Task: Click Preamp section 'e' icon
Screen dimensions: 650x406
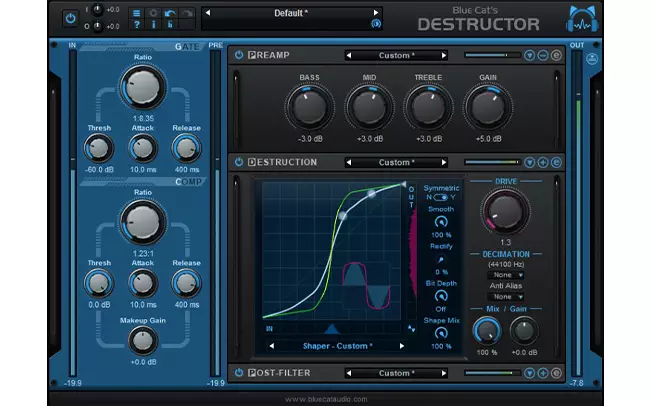Action: 556,55
